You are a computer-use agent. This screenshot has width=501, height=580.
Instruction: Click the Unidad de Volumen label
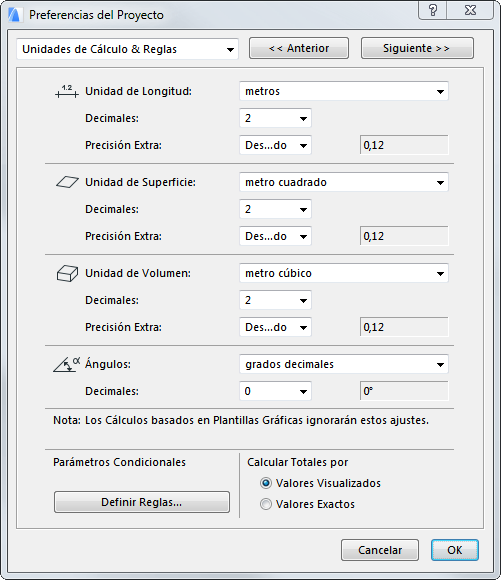pos(138,273)
